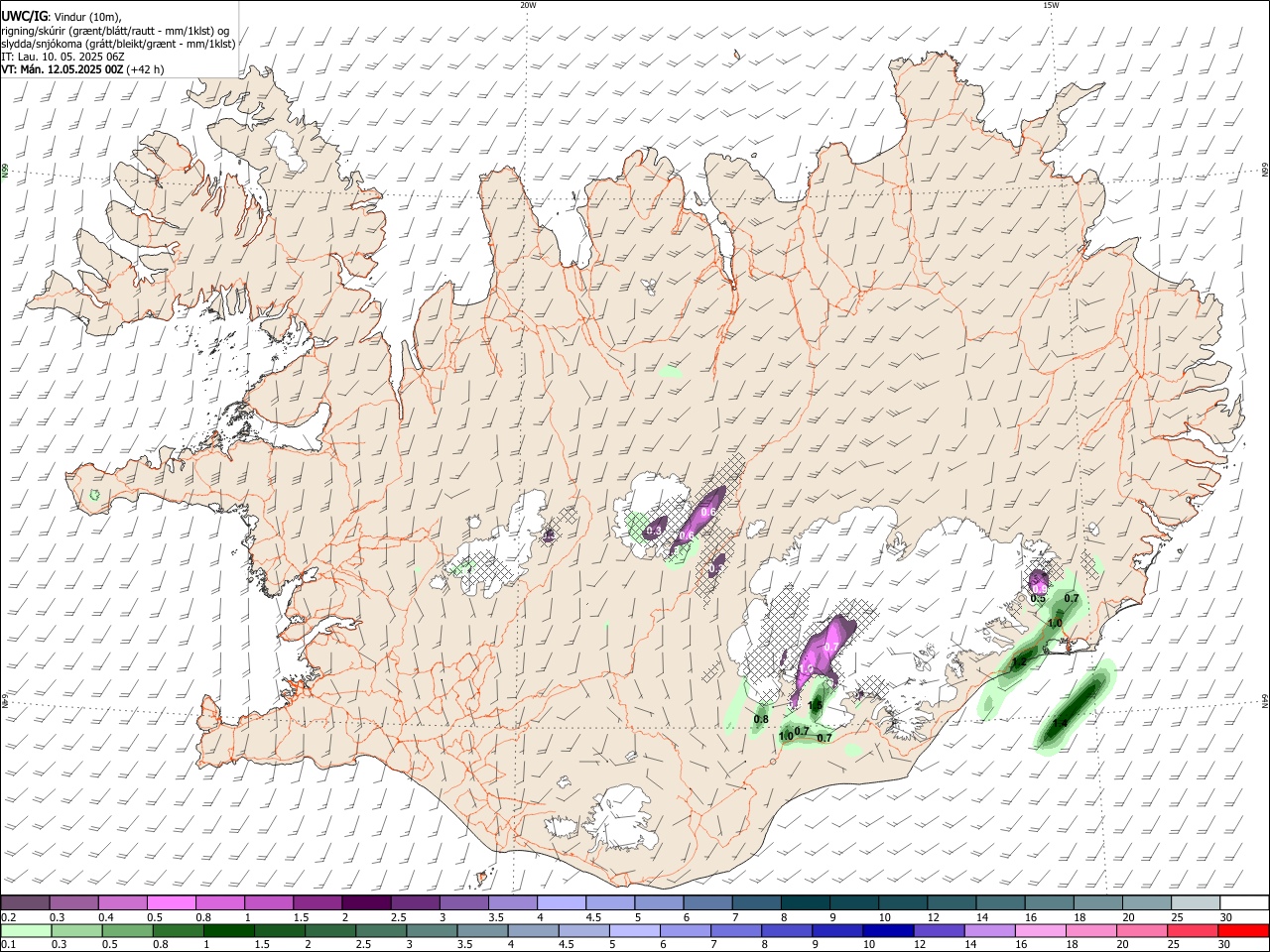Click the royal blue 8 swatch in the lower legend
Image resolution: width=1270 pixels, height=952 pixels.
point(787,930)
